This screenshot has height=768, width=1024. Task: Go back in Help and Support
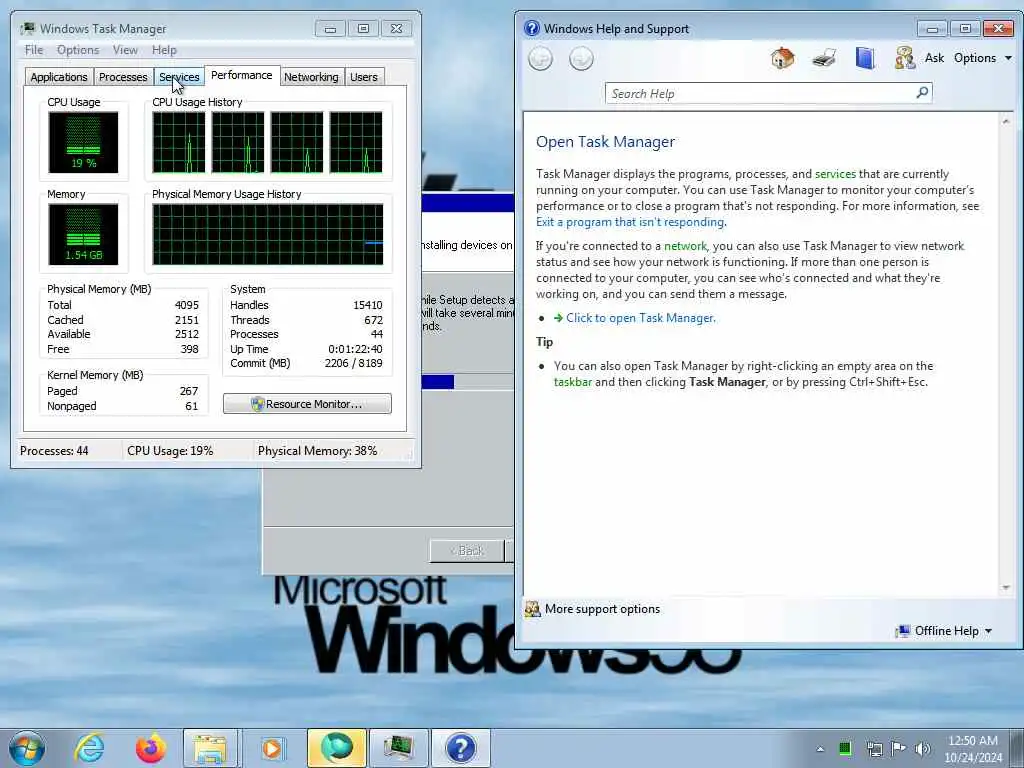[540, 59]
